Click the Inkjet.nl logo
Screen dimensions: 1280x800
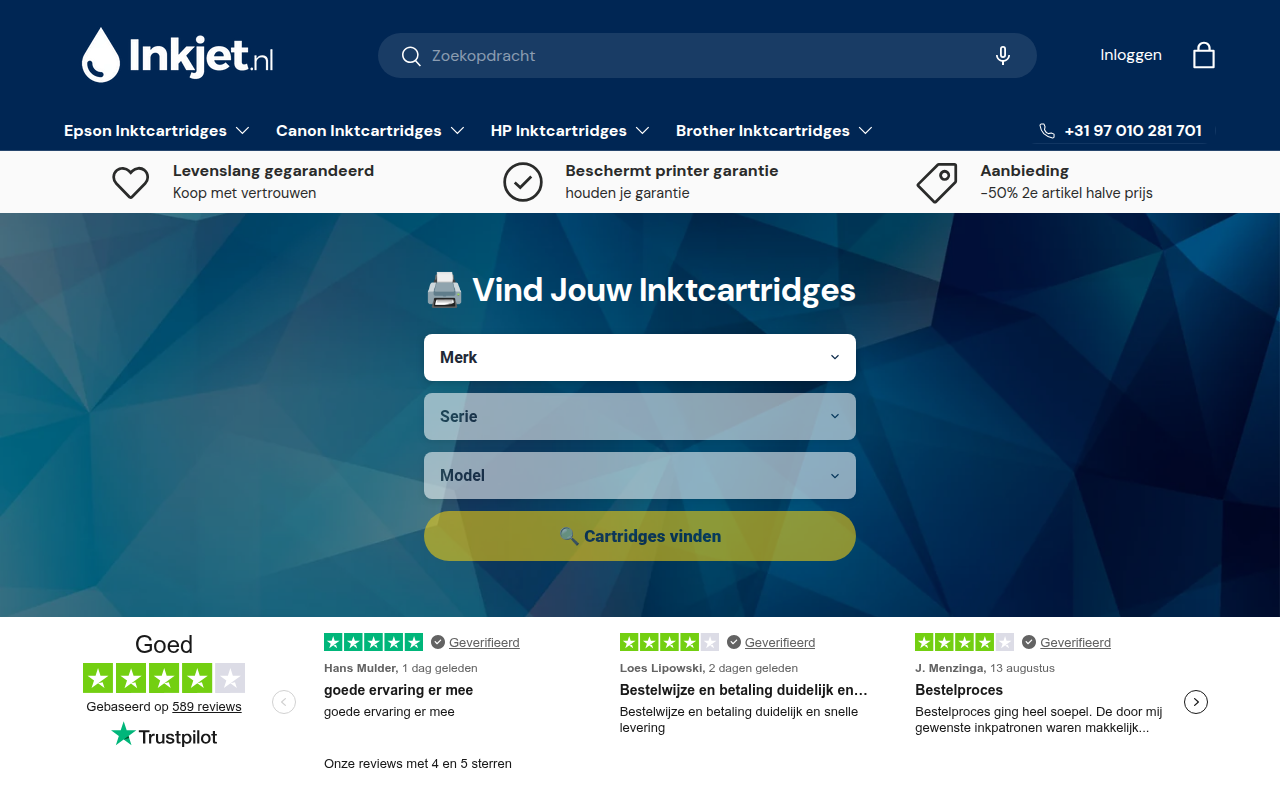tap(177, 55)
